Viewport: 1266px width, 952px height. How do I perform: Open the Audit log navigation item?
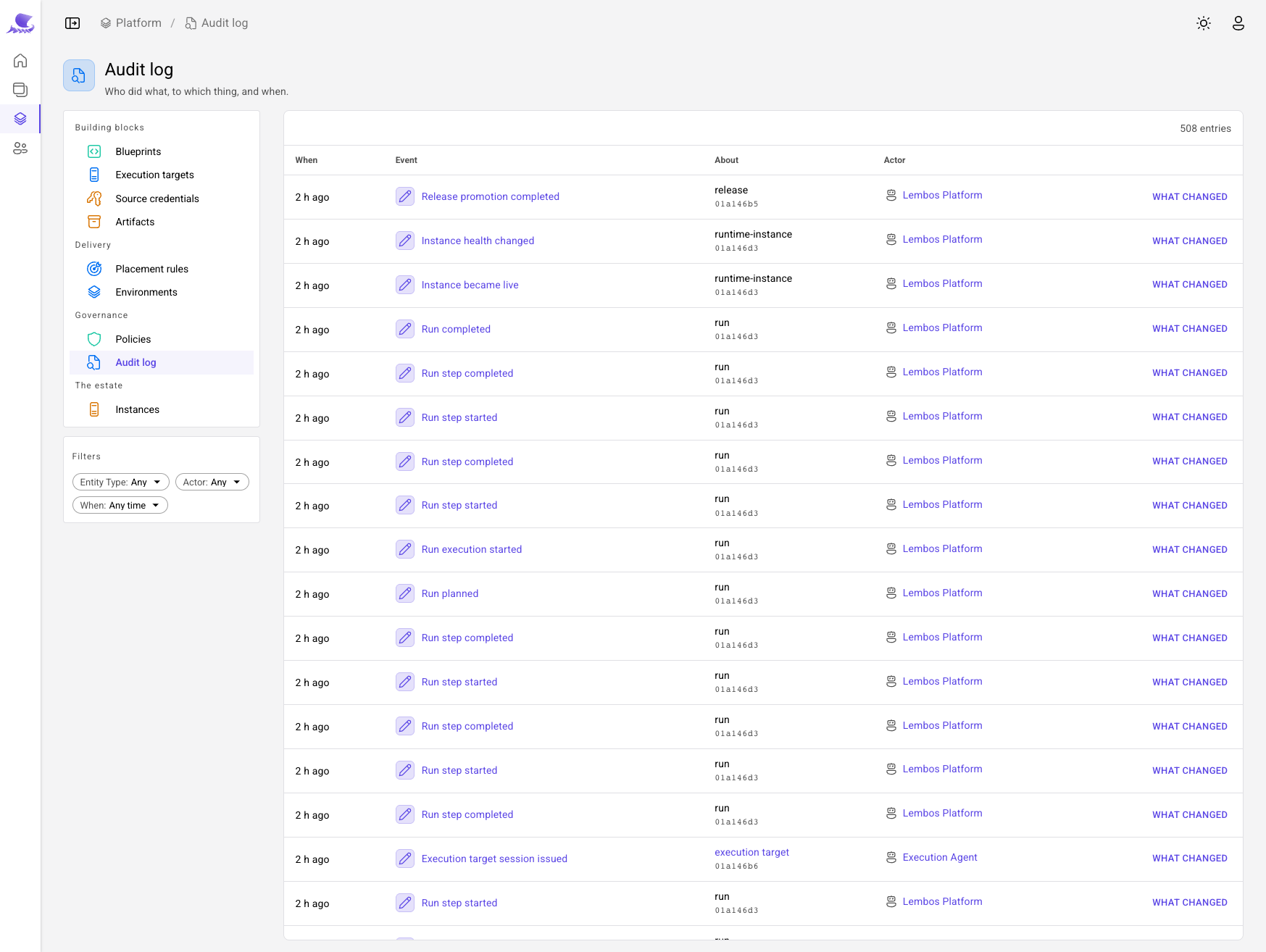[162, 362]
